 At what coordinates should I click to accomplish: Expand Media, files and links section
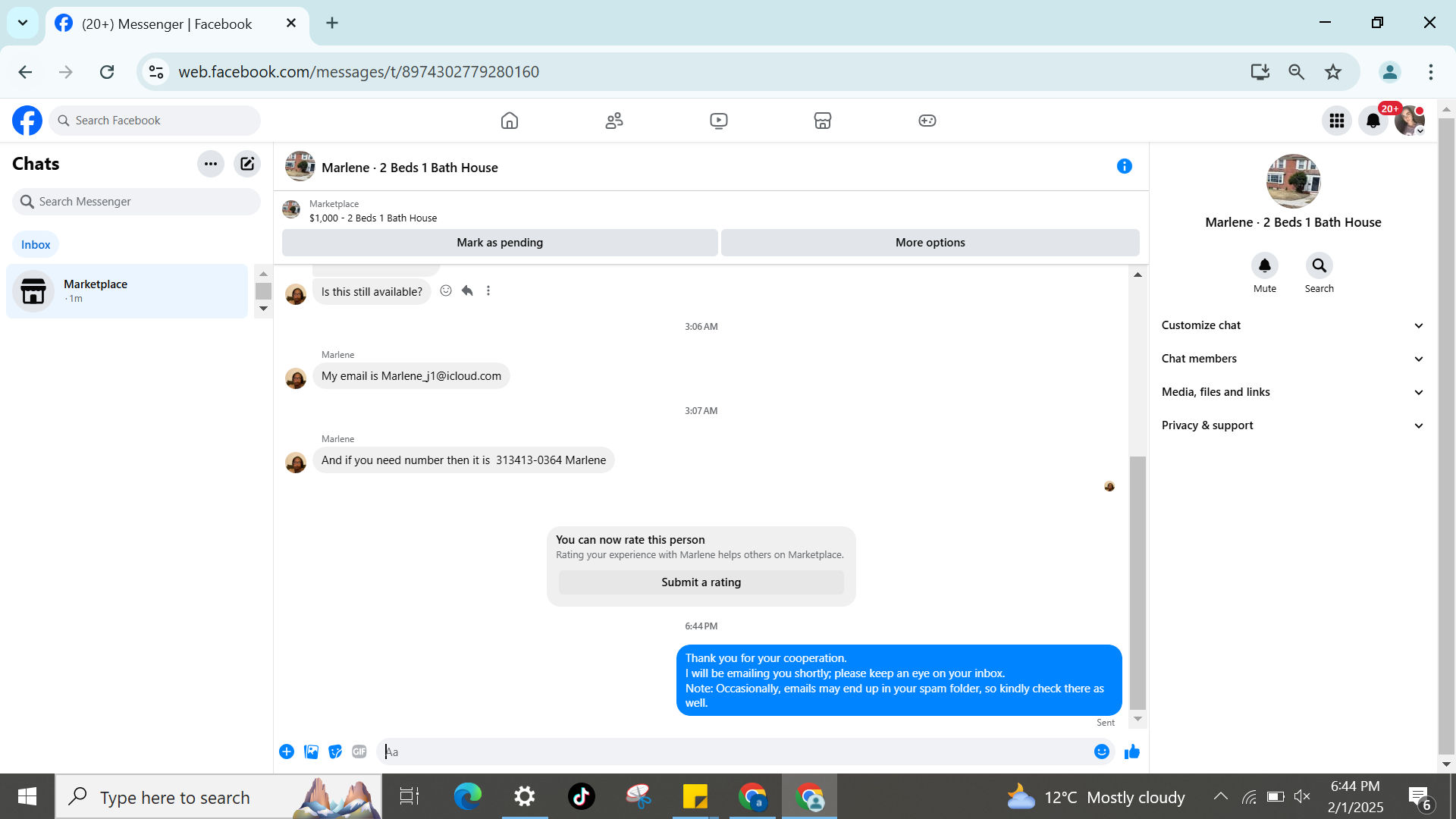1292,392
